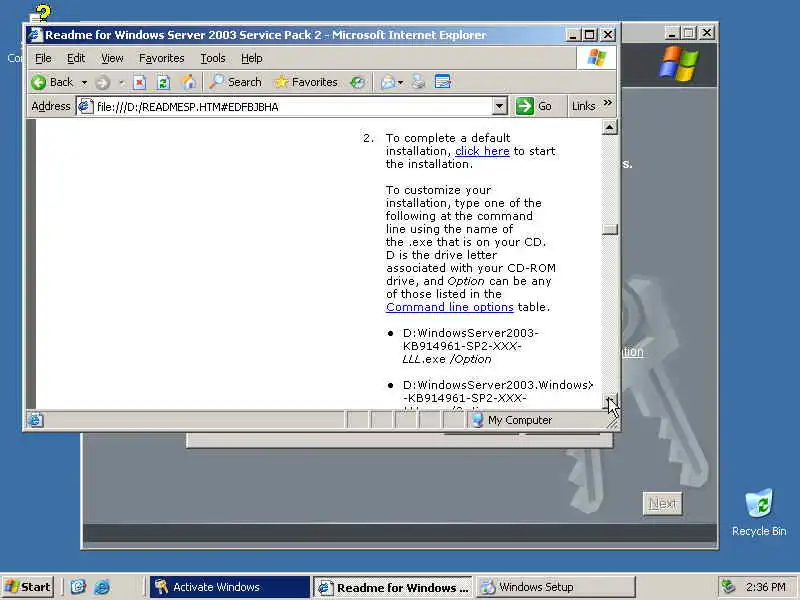Viewport: 800px width, 600px height.
Task: Open the Forward history dropdown arrow
Action: pos(122,82)
